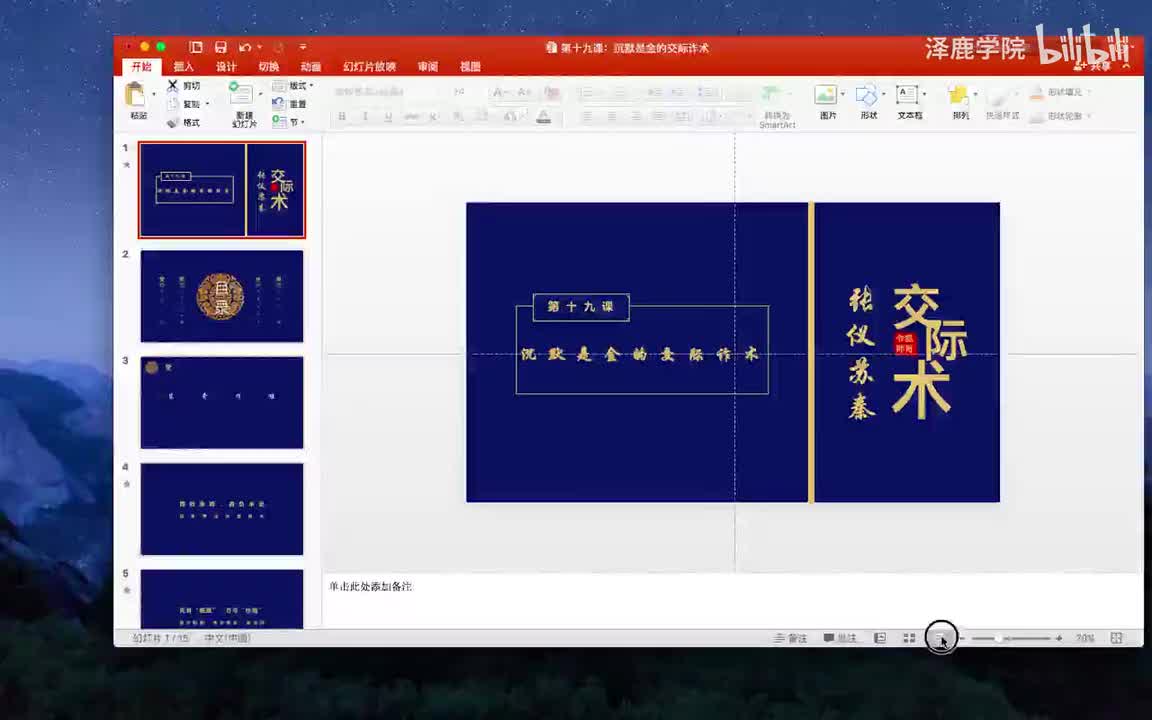The width and height of the screenshot is (1152, 720).
Task: Click the notes field 单击此处添加备注
Action: (370, 586)
